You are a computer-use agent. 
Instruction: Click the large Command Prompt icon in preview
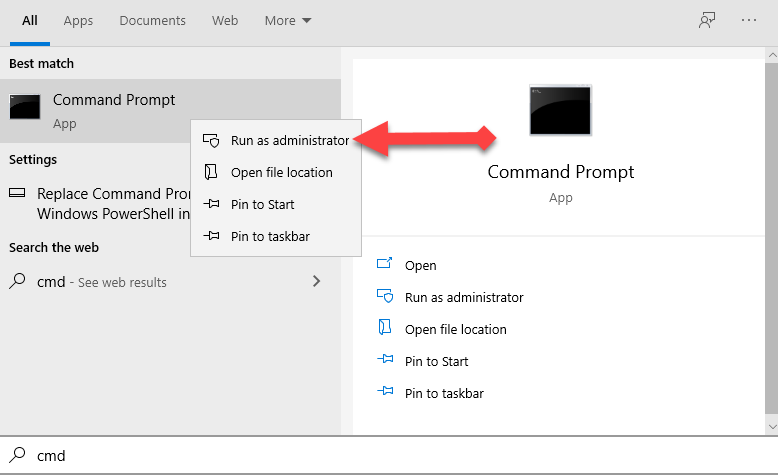560,112
